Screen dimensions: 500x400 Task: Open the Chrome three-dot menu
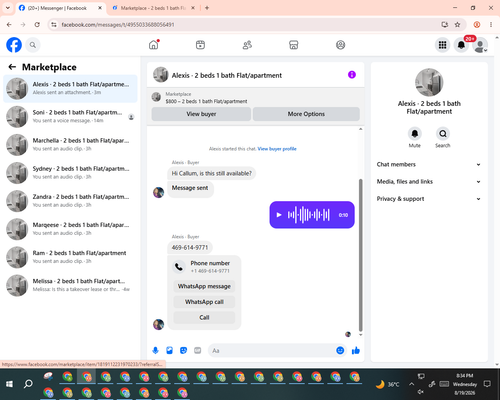[491, 24]
